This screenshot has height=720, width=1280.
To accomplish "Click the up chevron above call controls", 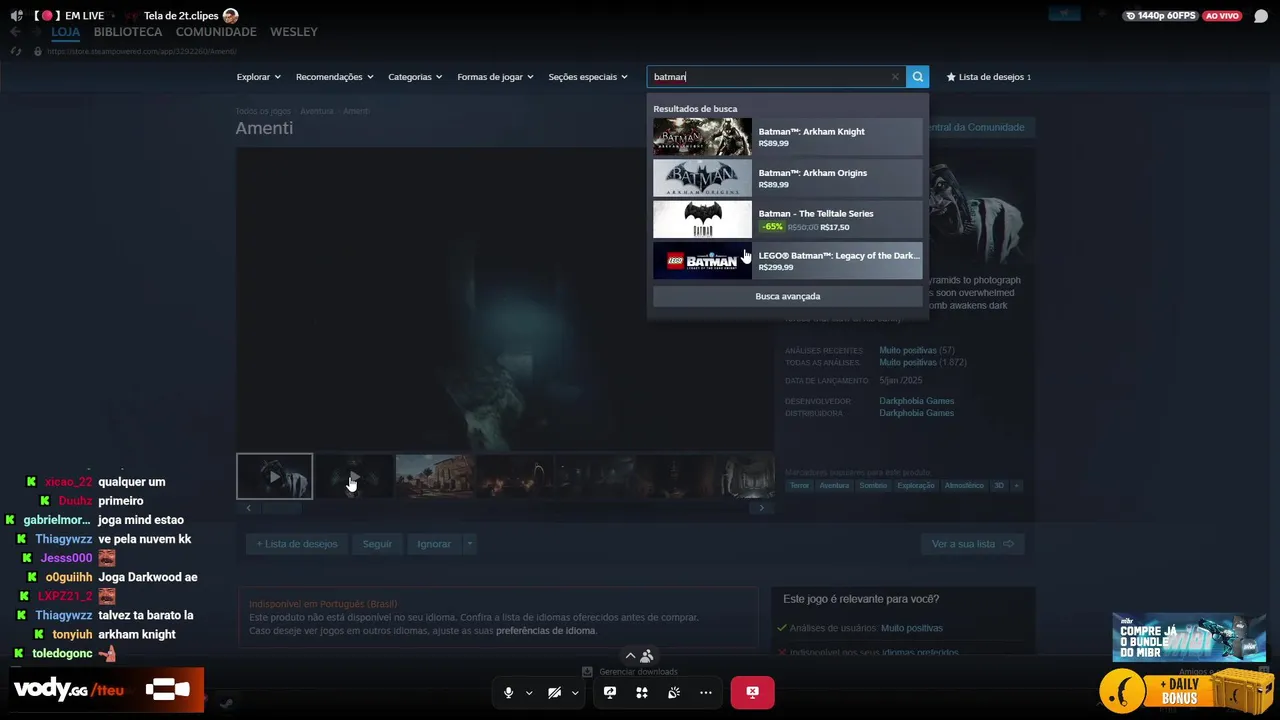I will pyautogui.click(x=630, y=656).
